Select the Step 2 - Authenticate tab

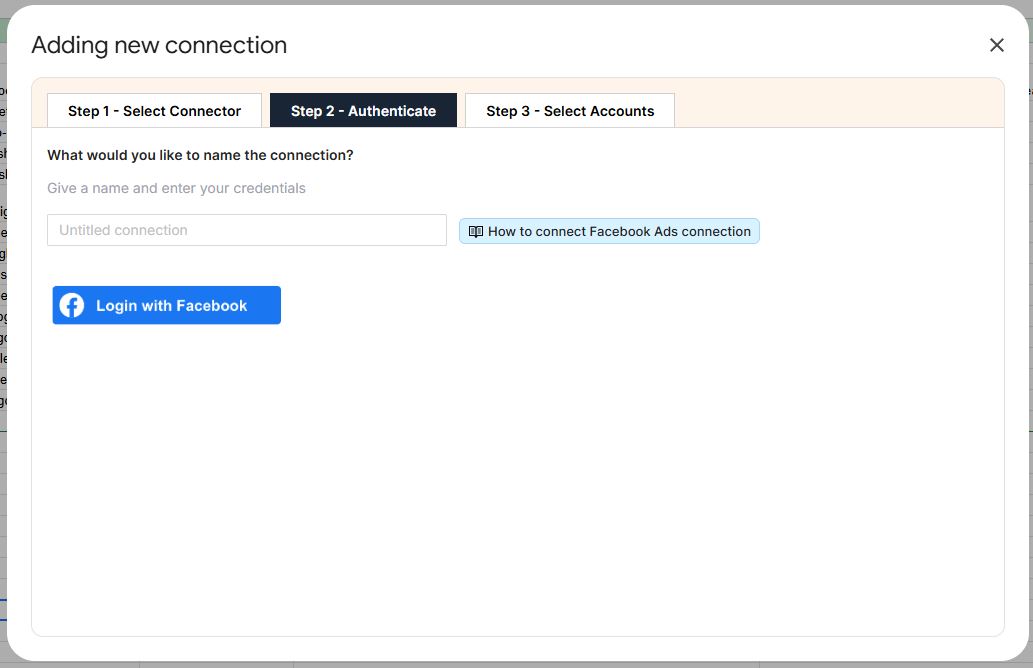363,111
